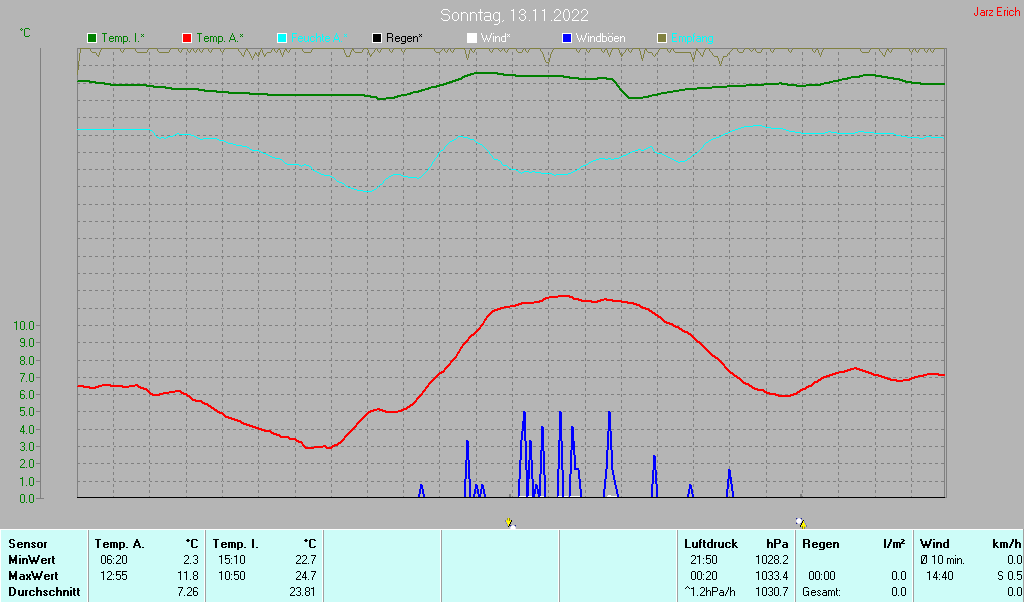Image resolution: width=1024 pixels, height=602 pixels.
Task: Click the hPa pressure unit label
Action: coord(777,544)
